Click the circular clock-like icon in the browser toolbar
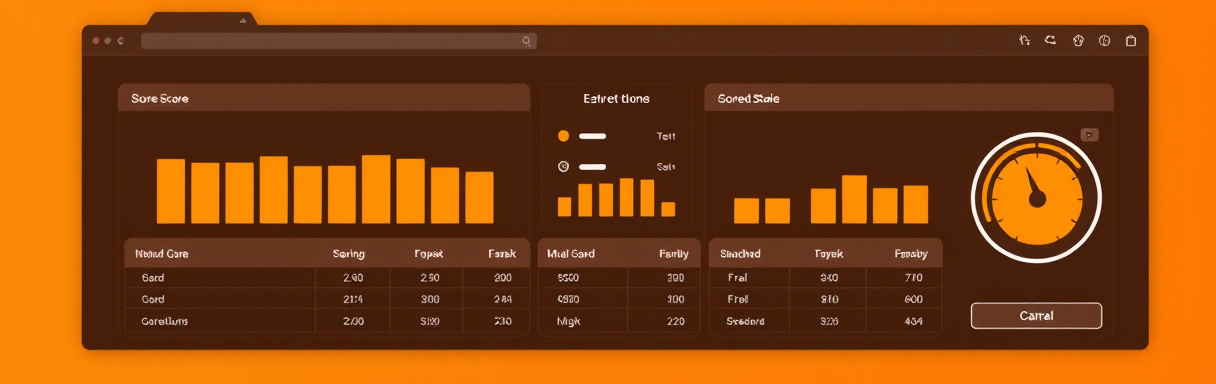The width and height of the screenshot is (1216, 384). tap(1105, 41)
